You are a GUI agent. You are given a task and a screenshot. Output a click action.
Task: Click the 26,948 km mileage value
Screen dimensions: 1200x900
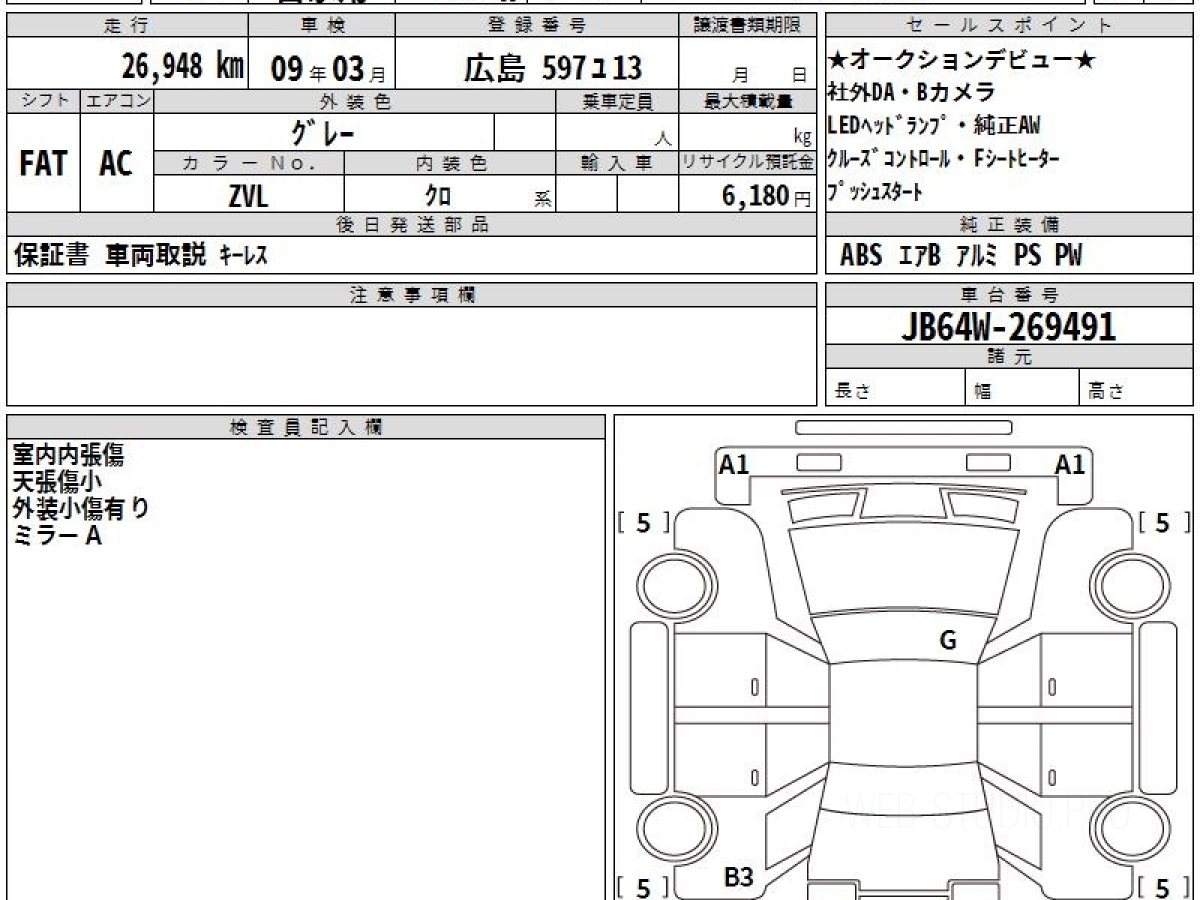coord(182,68)
